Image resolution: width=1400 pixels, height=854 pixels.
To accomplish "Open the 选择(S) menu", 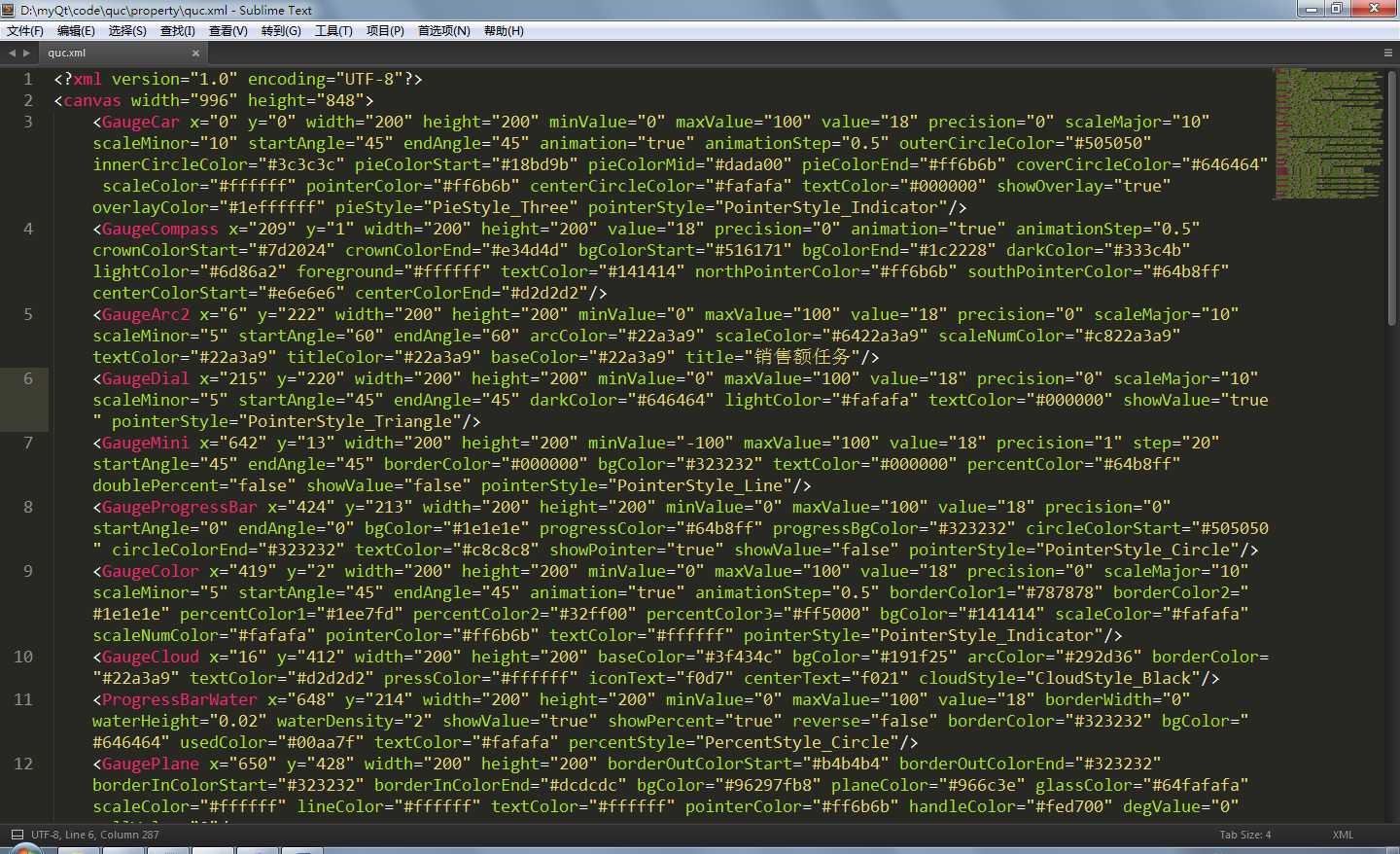I will [127, 31].
